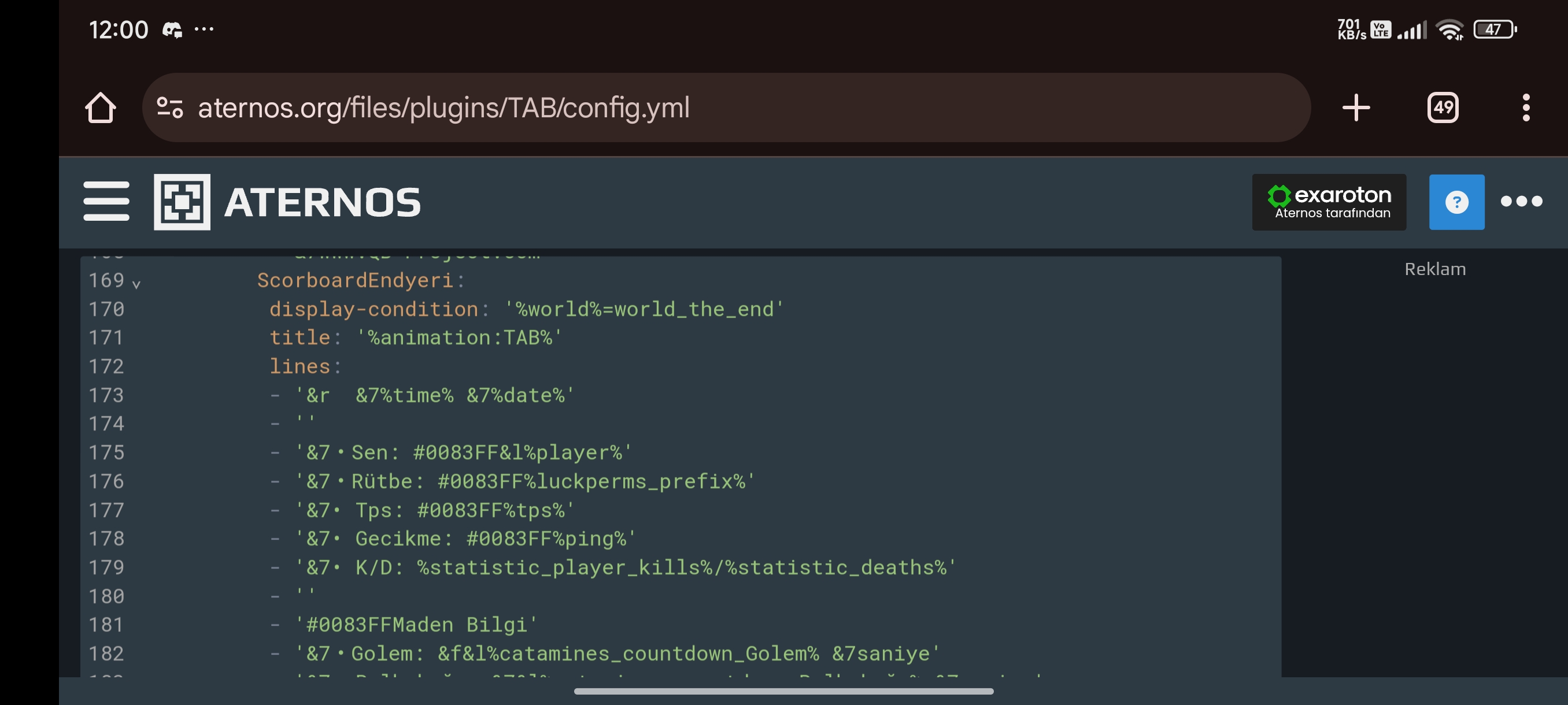The height and width of the screenshot is (705, 1568).
Task: Open the Aternos hamburger navigation menu
Action: (x=106, y=201)
